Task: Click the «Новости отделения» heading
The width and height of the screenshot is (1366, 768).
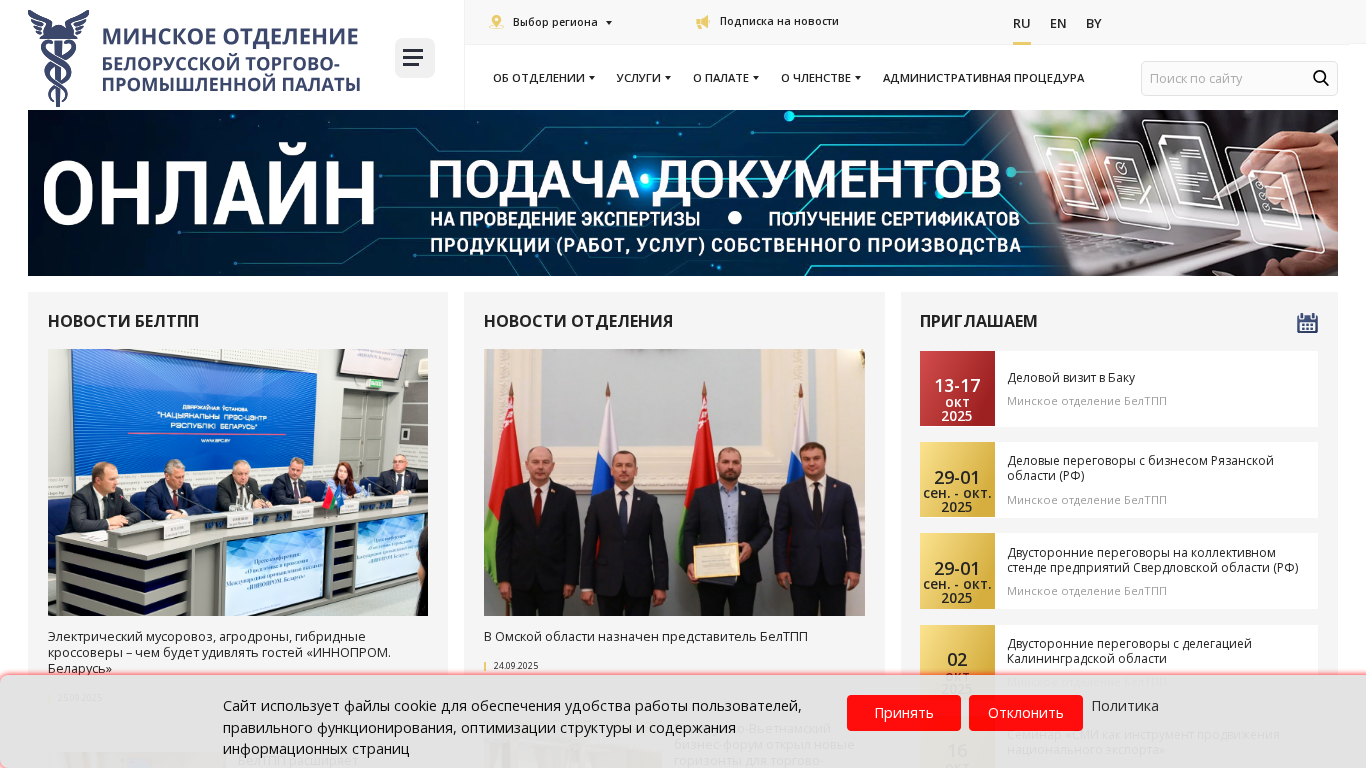Action: coord(578,321)
